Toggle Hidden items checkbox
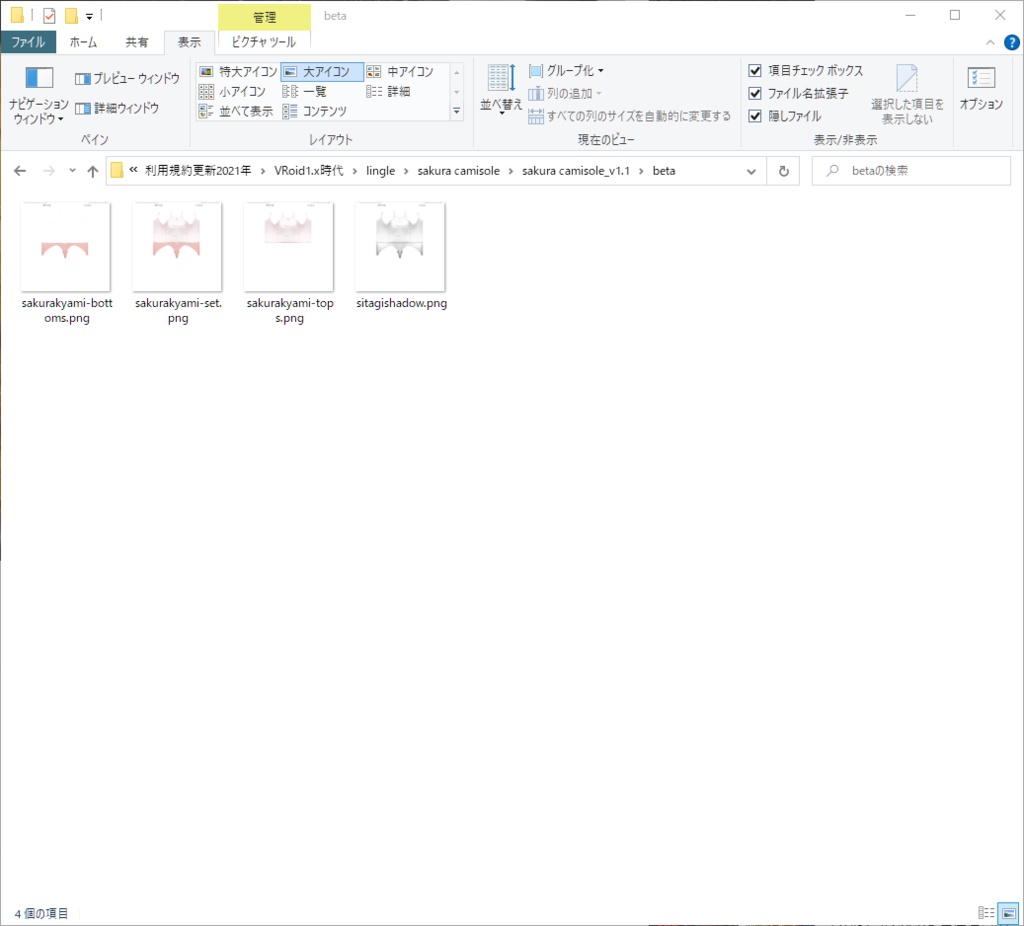Image resolution: width=1024 pixels, height=926 pixels. pos(755,116)
